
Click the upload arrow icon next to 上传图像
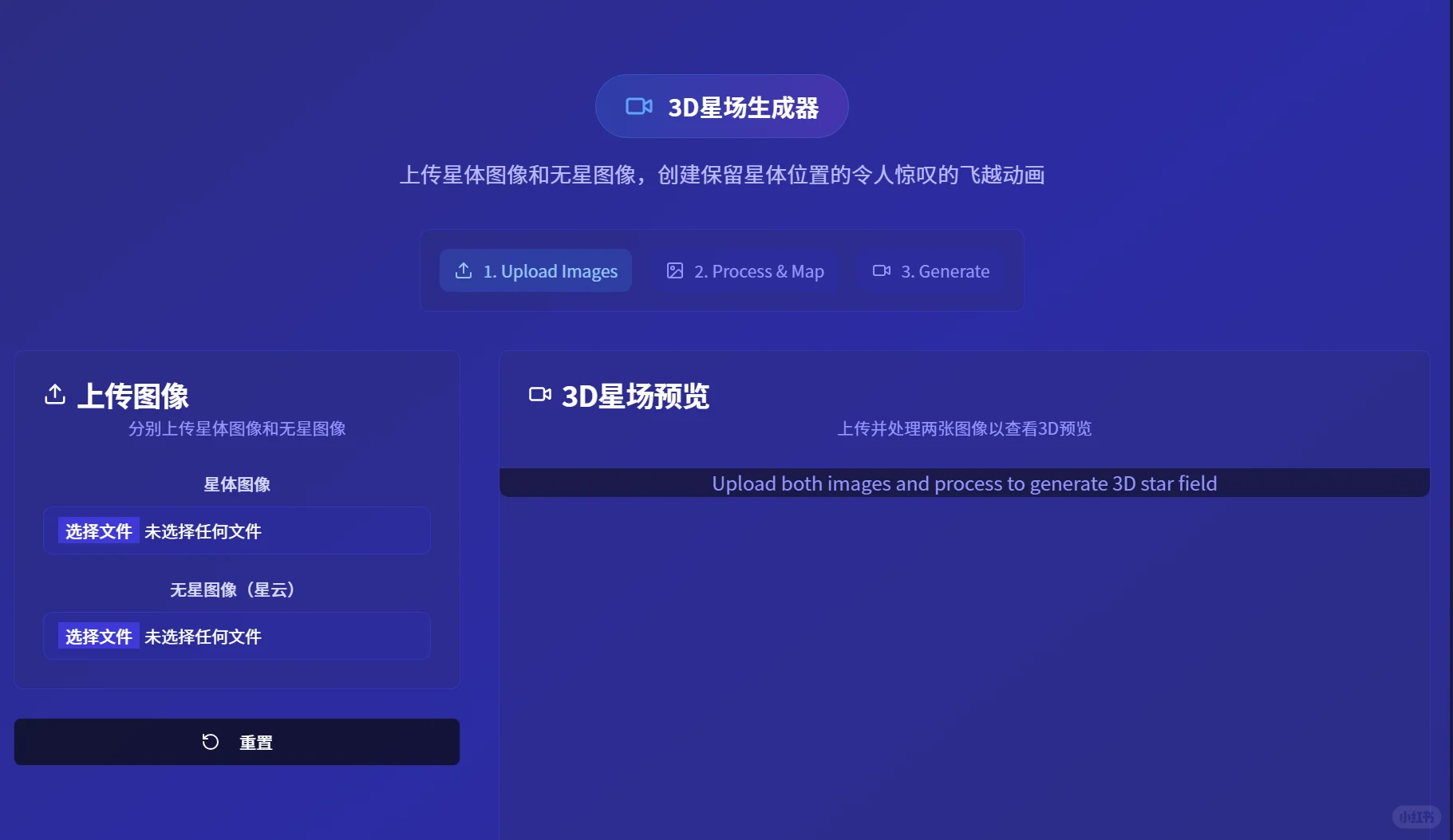click(54, 394)
